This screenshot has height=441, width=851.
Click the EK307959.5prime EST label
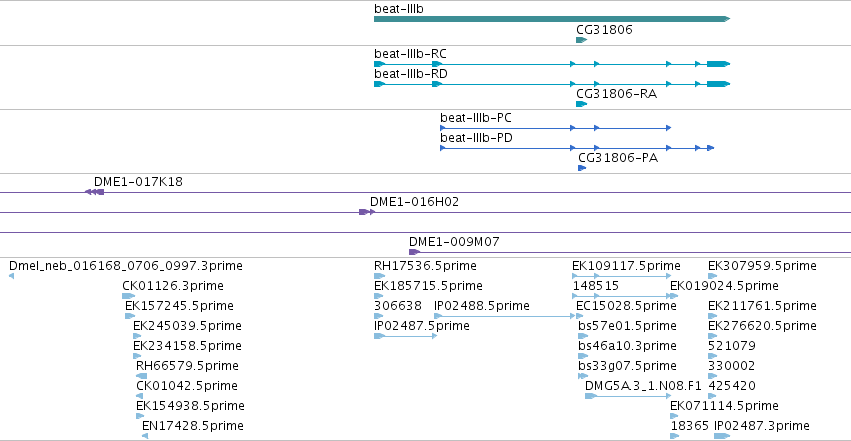click(x=762, y=266)
